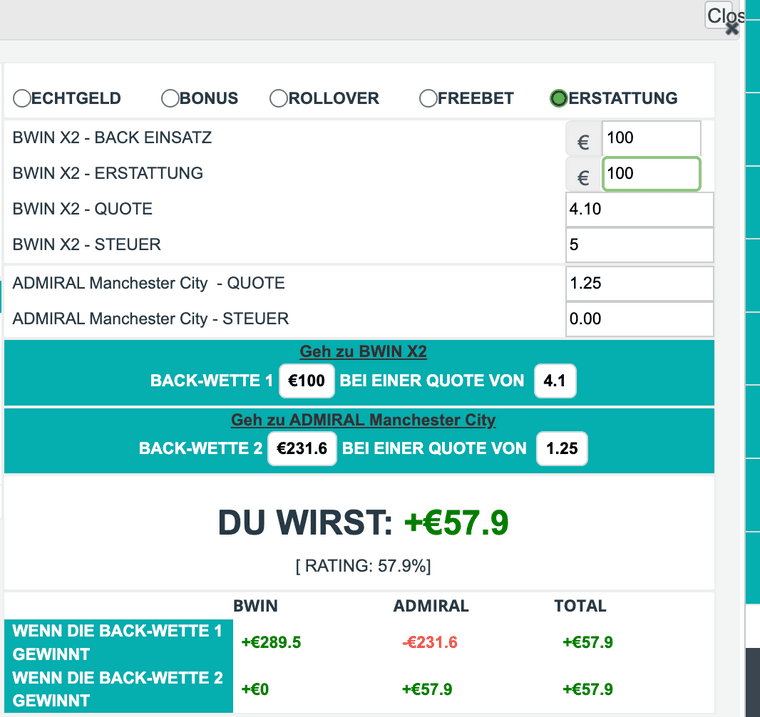Edit the BWIN X2 Erstattung amount field
Viewport: 760px width, 717px height.
click(x=651, y=174)
